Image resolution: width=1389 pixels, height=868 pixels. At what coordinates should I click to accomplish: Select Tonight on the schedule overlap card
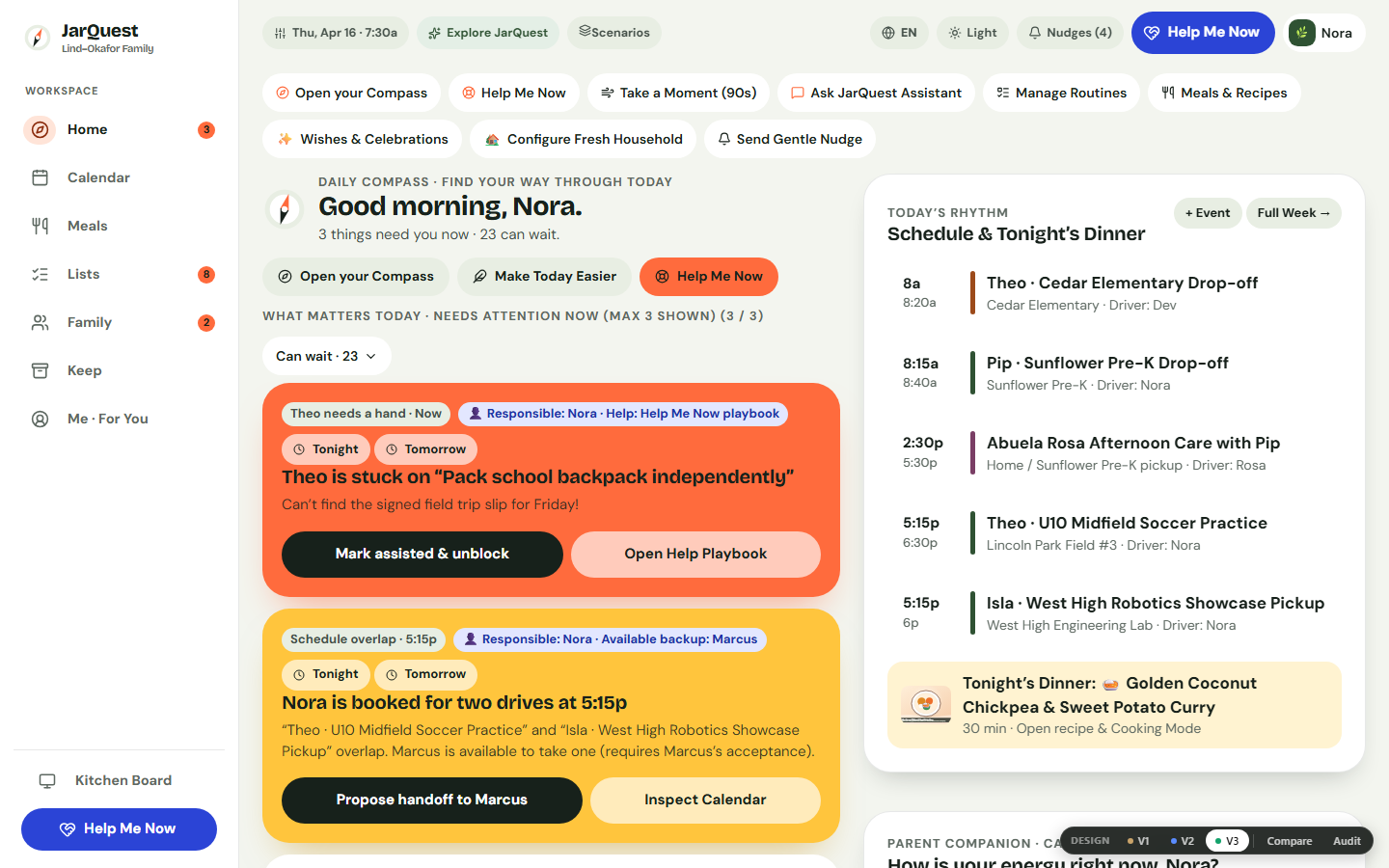click(326, 674)
